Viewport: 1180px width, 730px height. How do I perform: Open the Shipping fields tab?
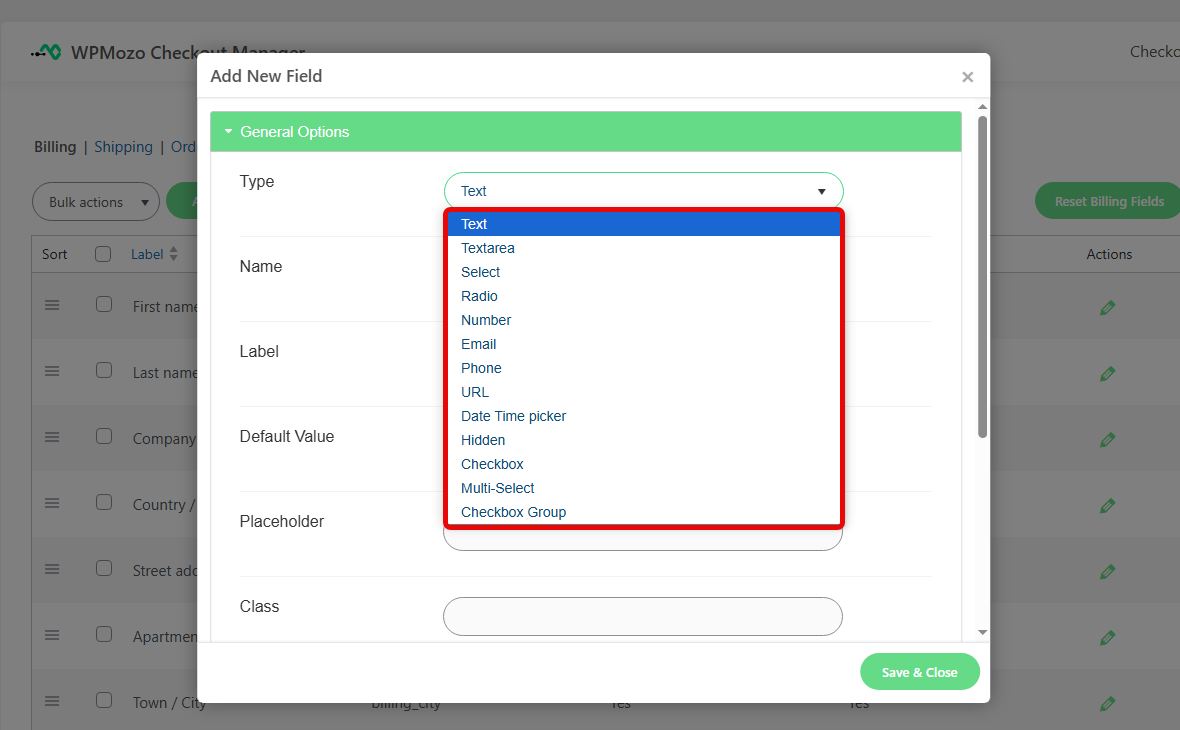(123, 147)
